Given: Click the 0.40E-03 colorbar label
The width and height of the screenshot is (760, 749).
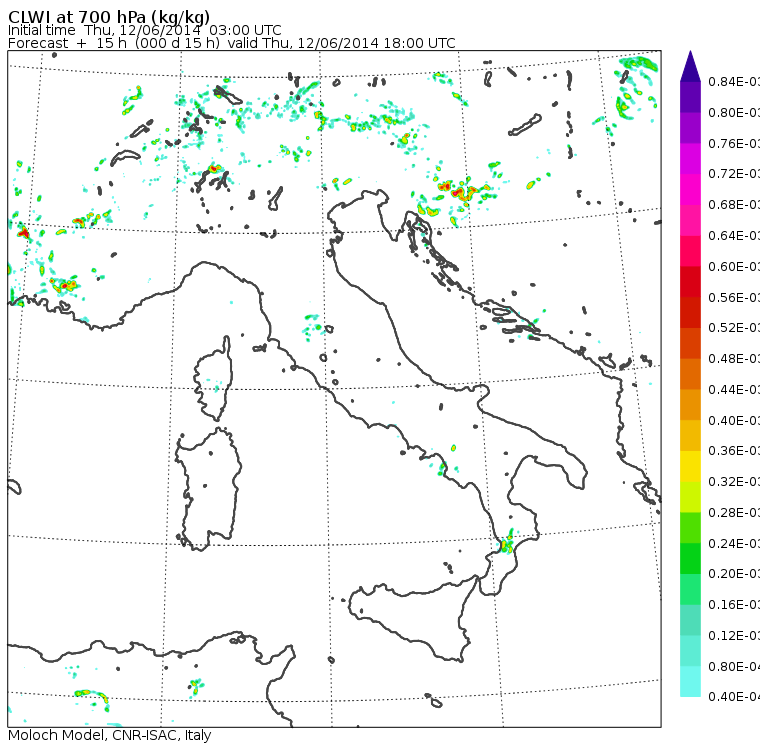Looking at the screenshot, I should pyautogui.click(x=734, y=420).
